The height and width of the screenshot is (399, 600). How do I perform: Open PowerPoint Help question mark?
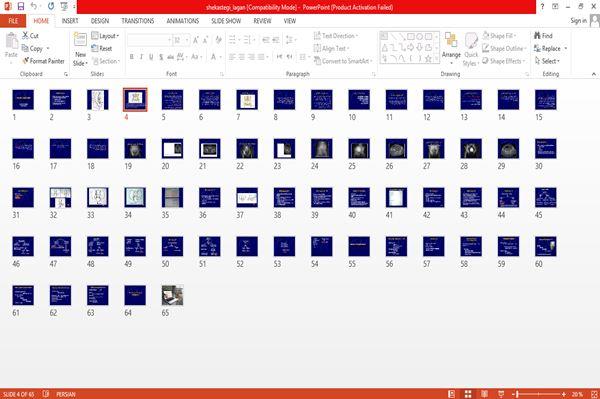coord(542,6)
